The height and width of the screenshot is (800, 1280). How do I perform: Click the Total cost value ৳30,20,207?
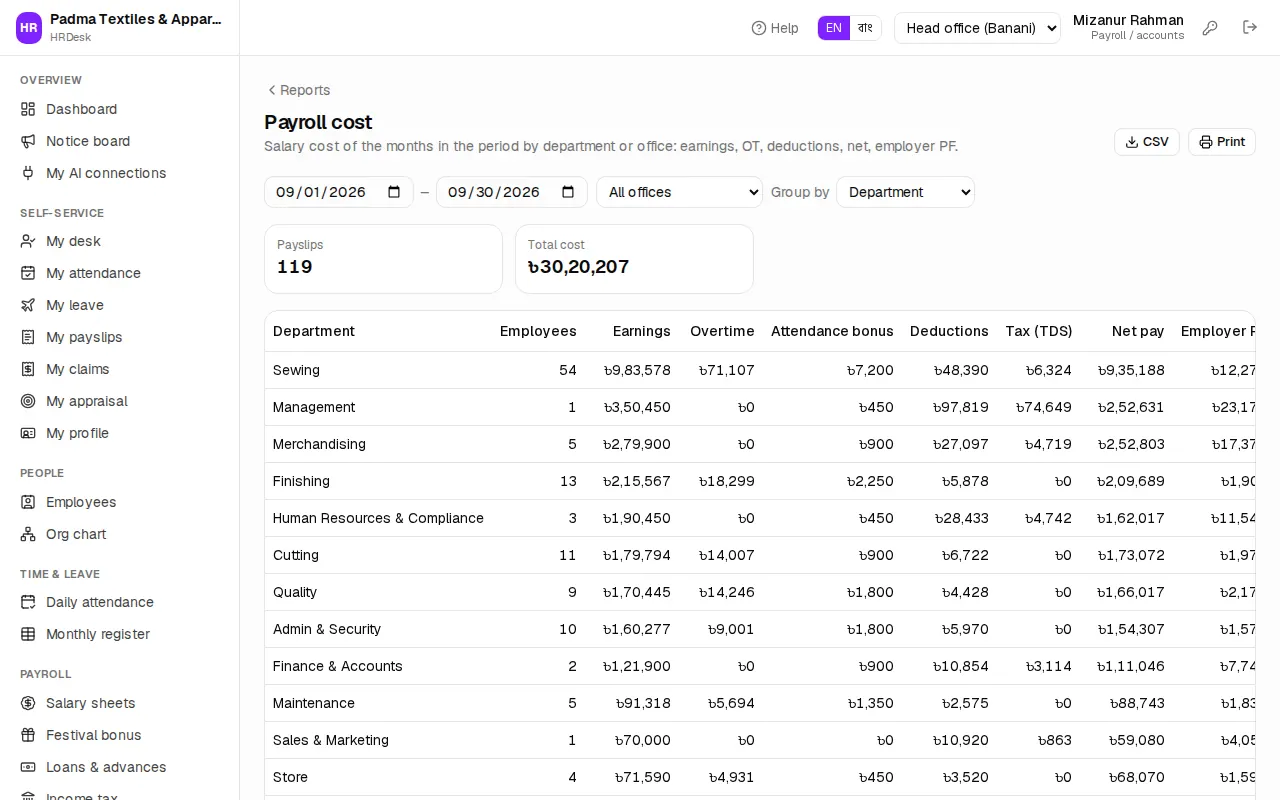[578, 267]
